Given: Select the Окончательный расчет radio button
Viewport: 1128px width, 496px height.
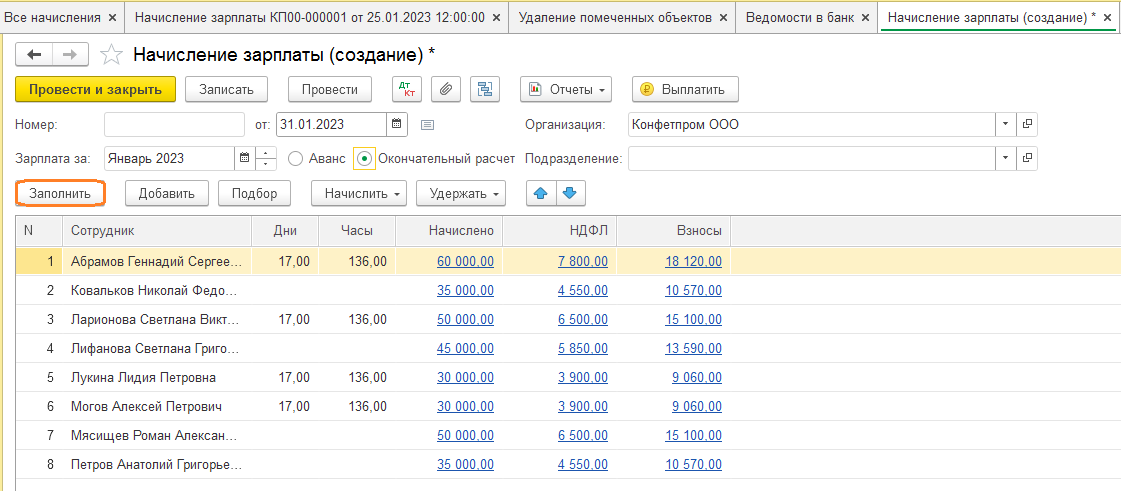Looking at the screenshot, I should [x=364, y=159].
